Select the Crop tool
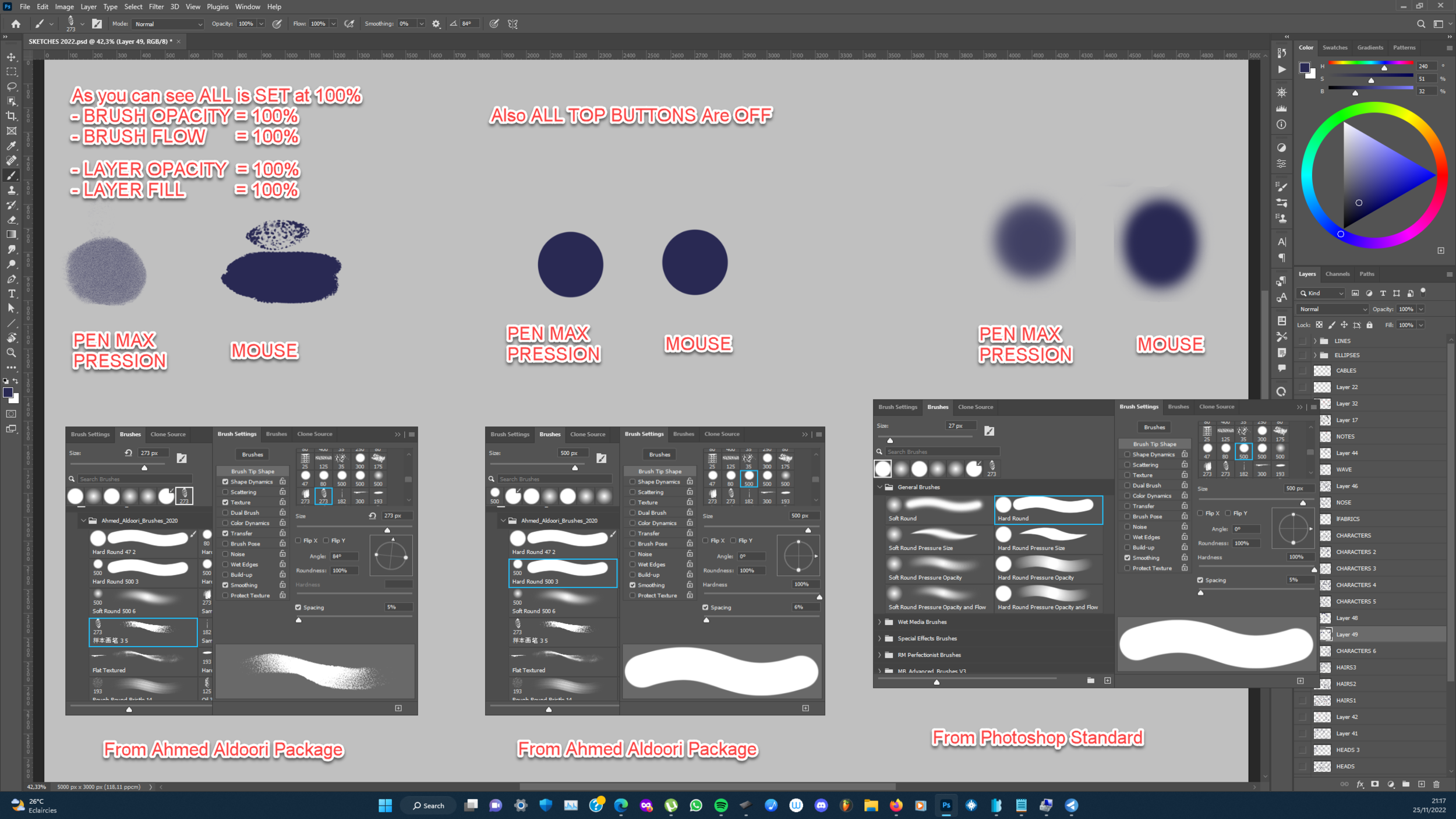 pos(12,116)
